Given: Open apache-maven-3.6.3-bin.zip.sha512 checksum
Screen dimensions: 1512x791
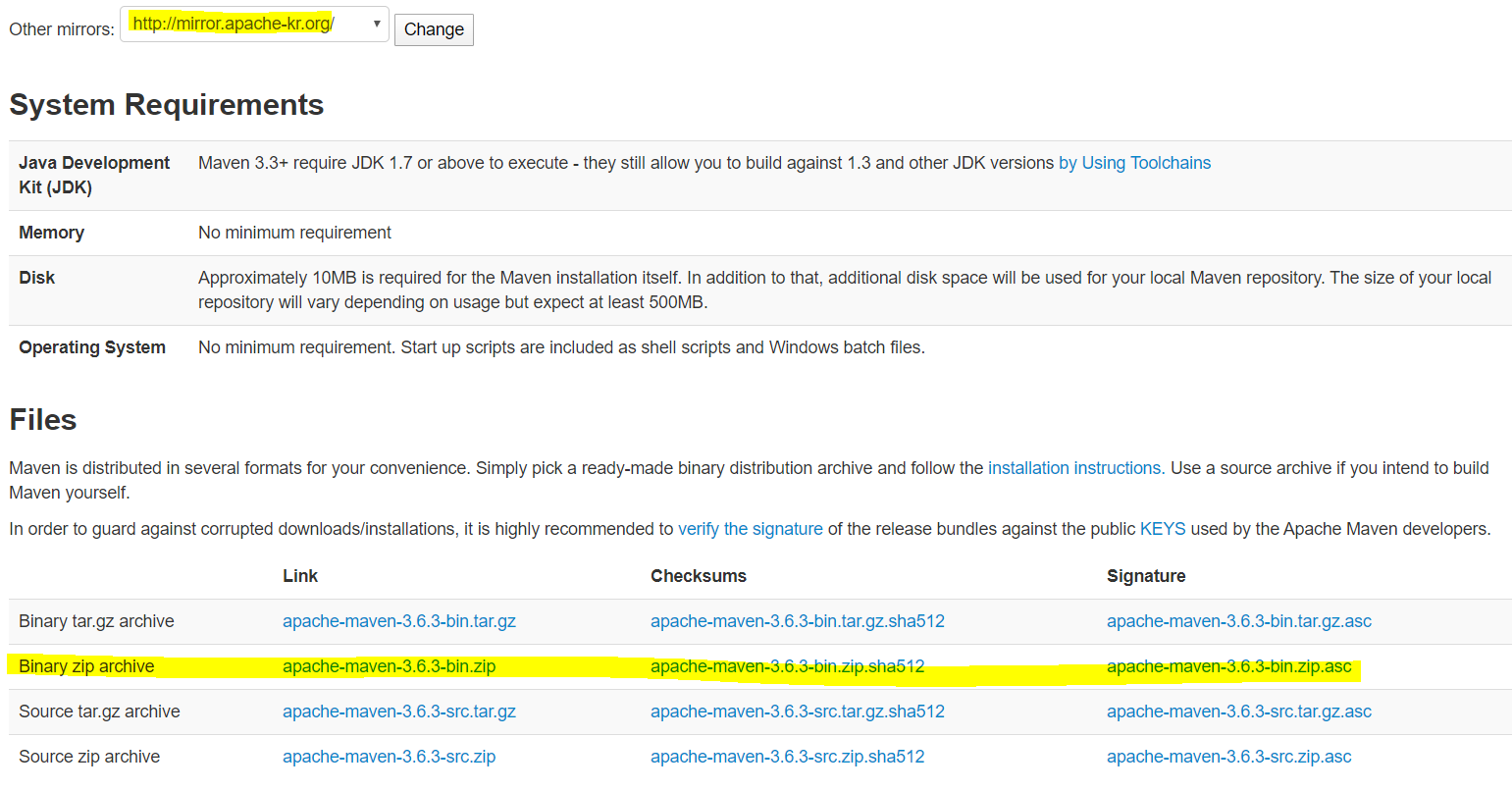Looking at the screenshot, I should tap(788, 666).
